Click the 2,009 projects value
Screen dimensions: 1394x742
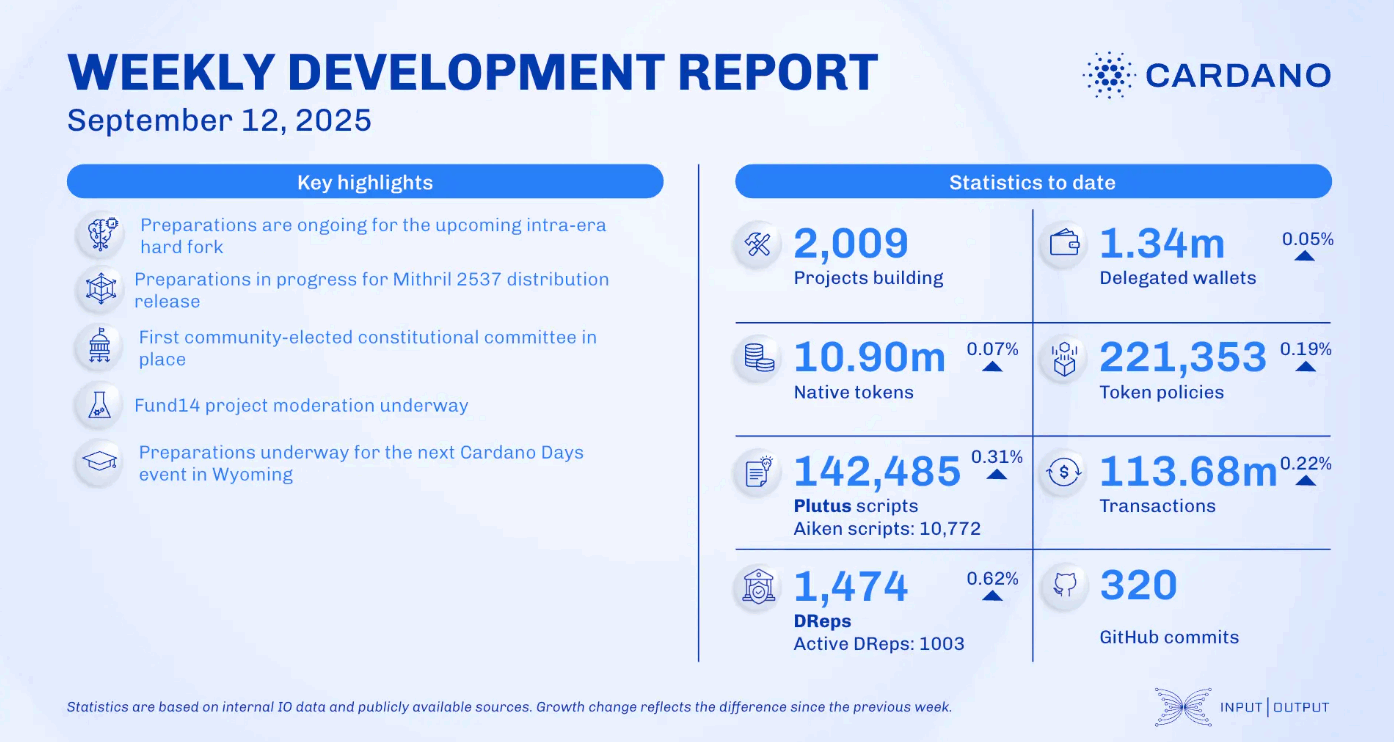coord(851,244)
